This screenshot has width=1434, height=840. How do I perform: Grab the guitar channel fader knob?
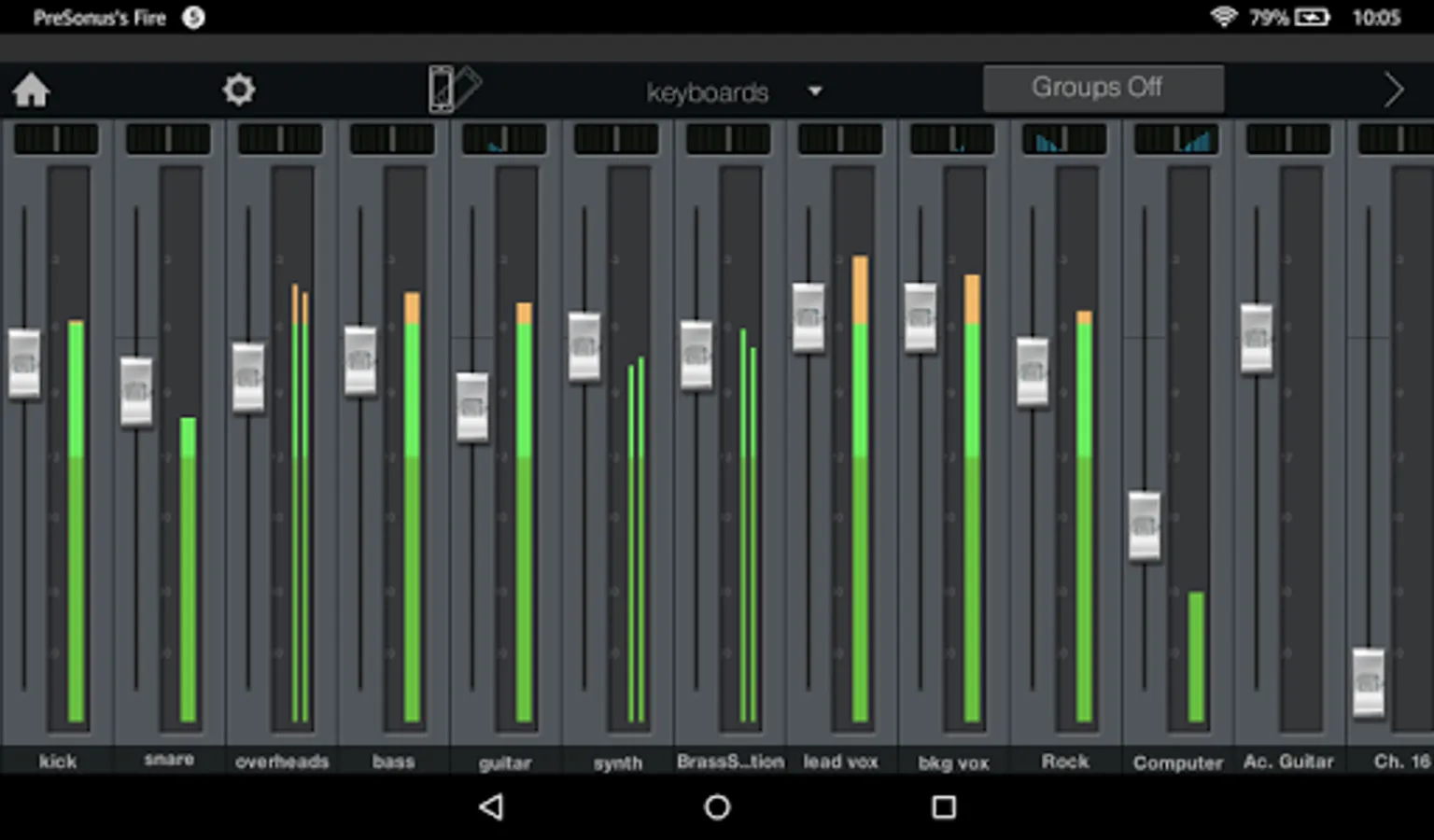(472, 407)
